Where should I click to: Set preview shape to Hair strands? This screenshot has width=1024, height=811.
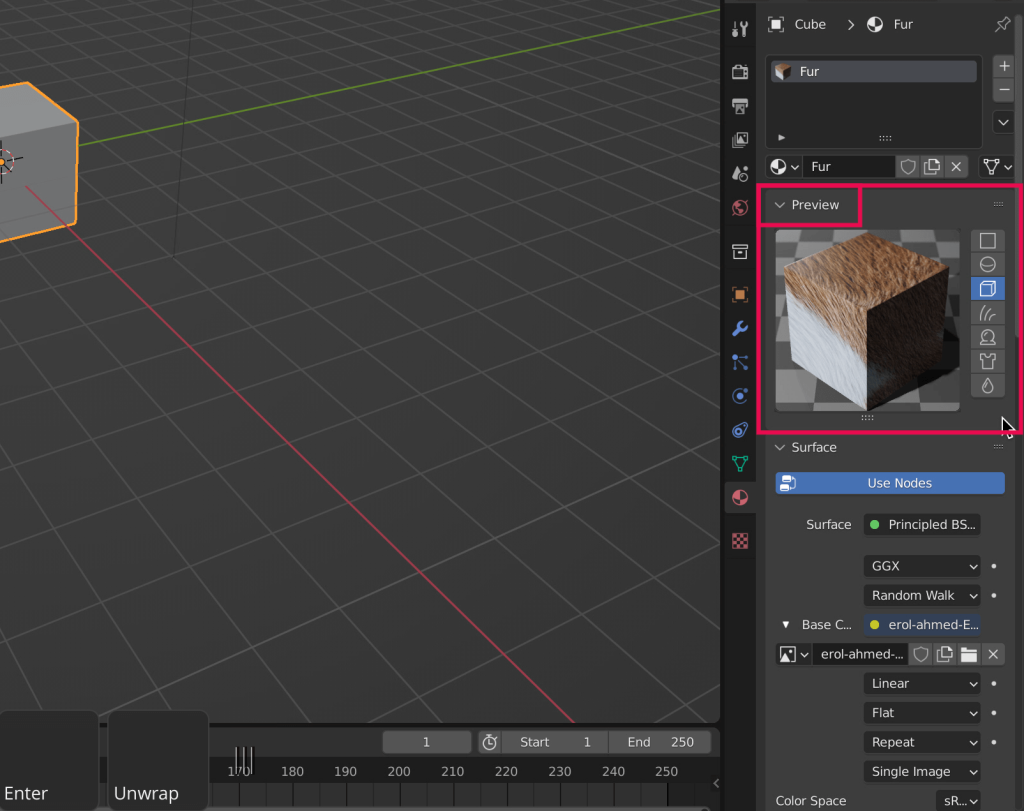click(x=987, y=313)
